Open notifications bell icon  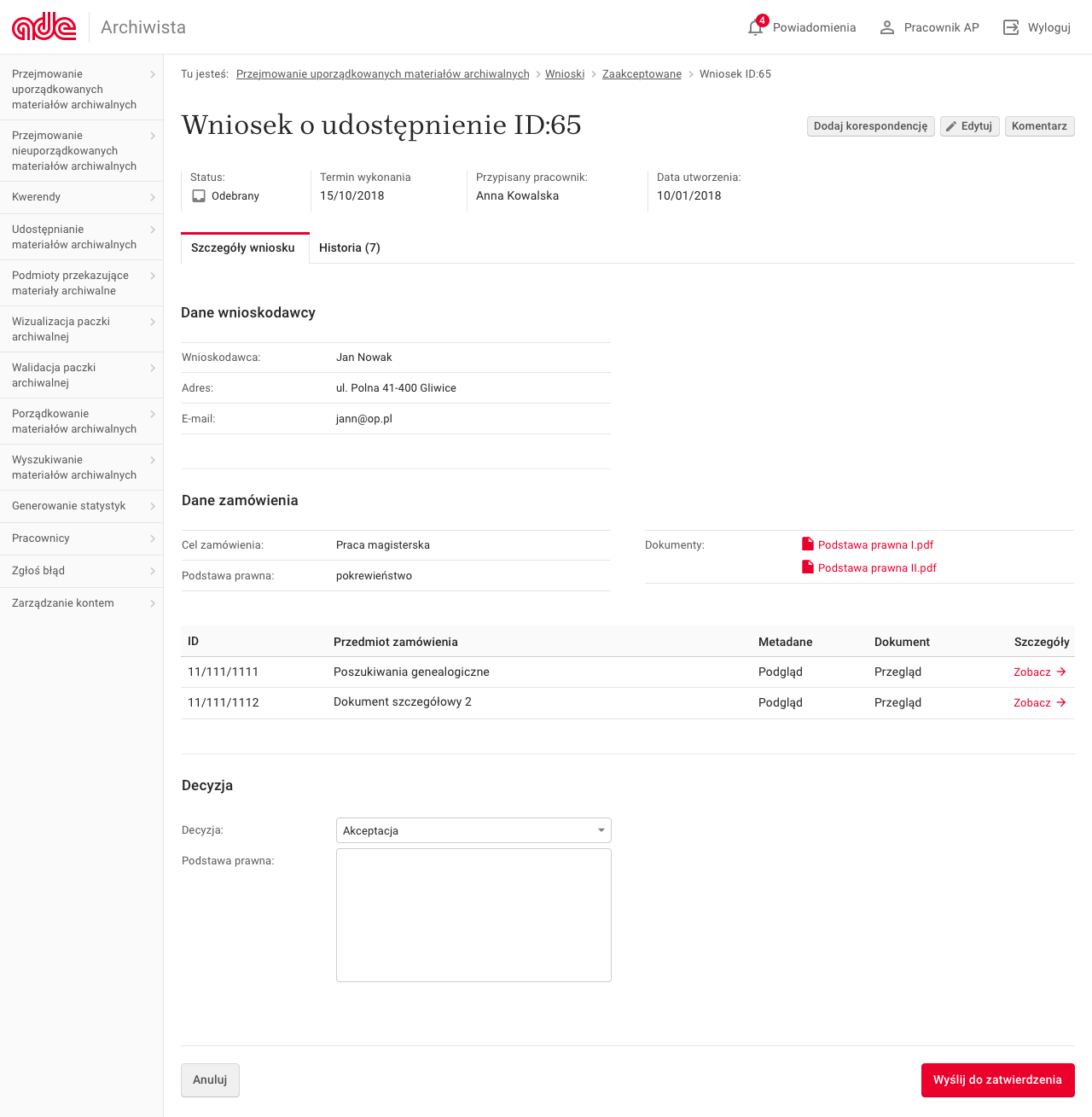[755, 27]
